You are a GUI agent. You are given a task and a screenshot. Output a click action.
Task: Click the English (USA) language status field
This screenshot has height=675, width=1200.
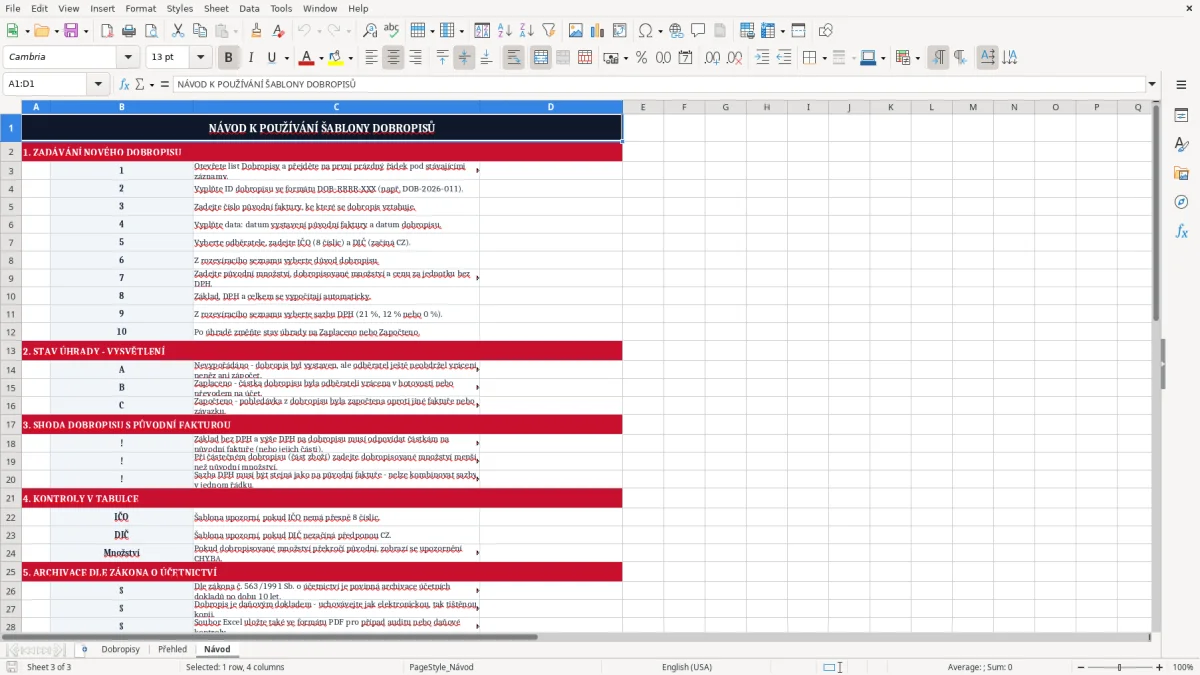pos(687,667)
